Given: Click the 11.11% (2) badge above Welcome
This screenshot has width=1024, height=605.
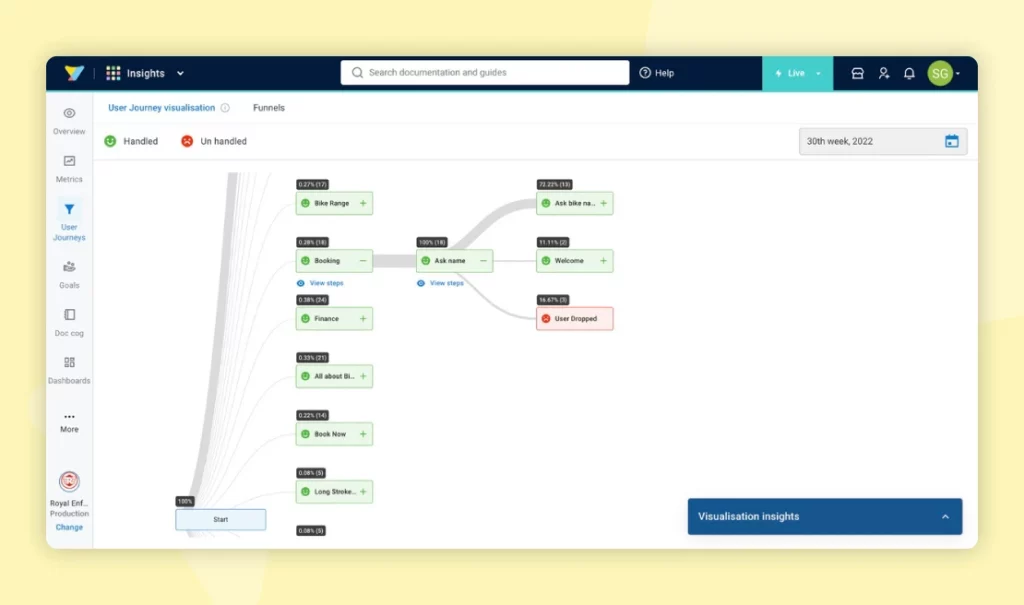Looking at the screenshot, I should (x=553, y=242).
